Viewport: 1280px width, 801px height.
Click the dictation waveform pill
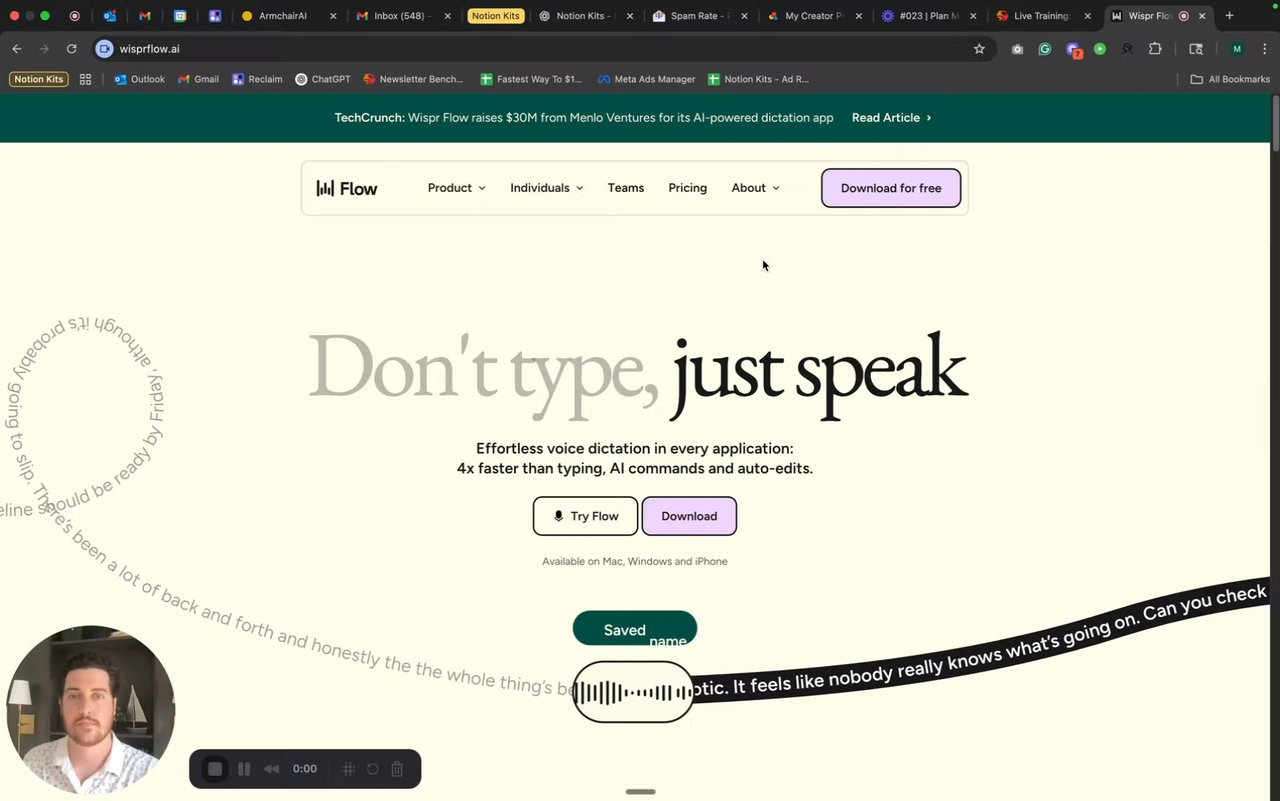(x=633, y=692)
